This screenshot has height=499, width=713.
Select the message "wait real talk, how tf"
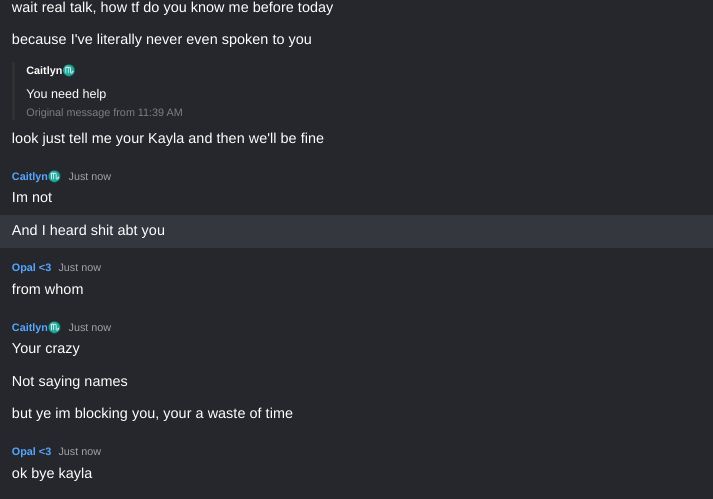coord(172,7)
